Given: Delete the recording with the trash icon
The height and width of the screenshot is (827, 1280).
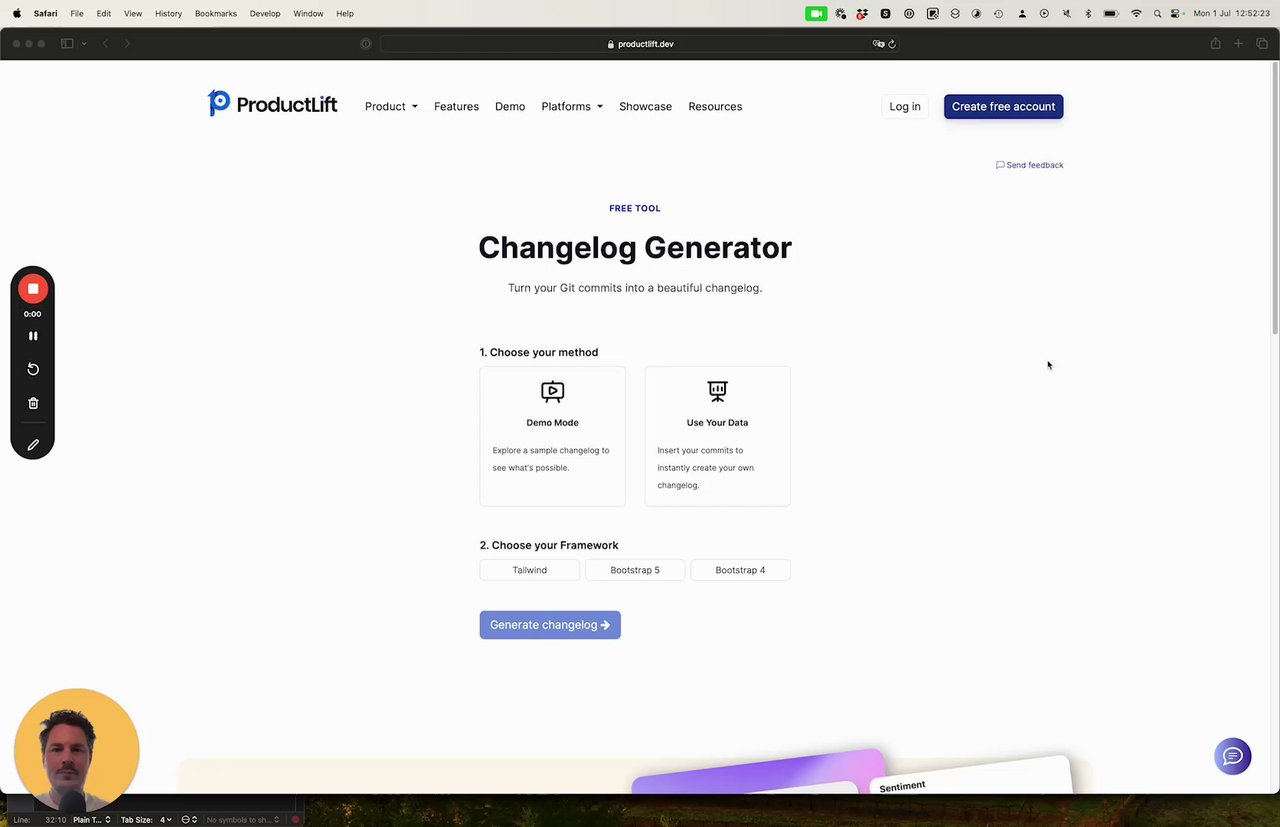Looking at the screenshot, I should (x=33, y=403).
